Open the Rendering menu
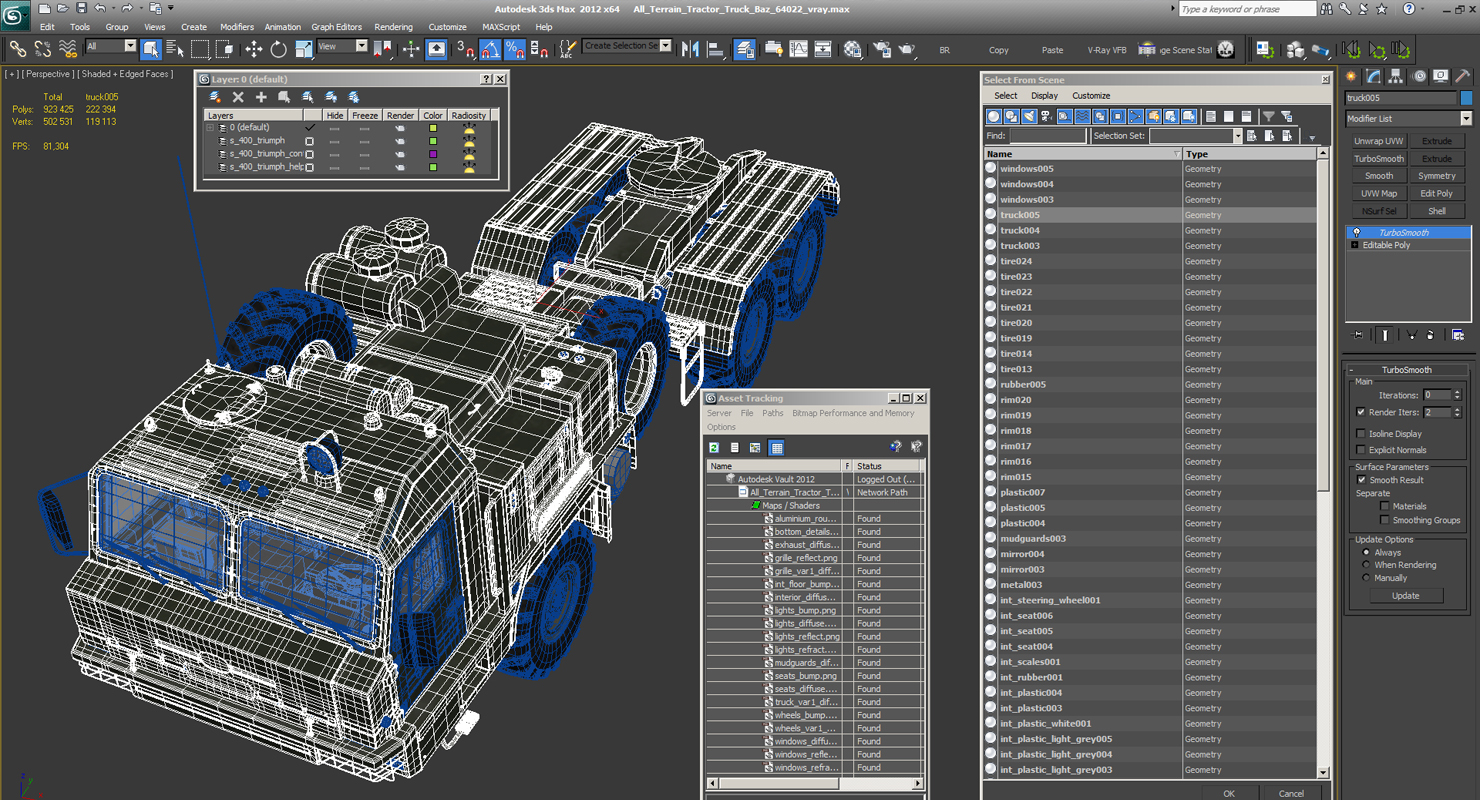The image size is (1480, 800). pyautogui.click(x=393, y=27)
